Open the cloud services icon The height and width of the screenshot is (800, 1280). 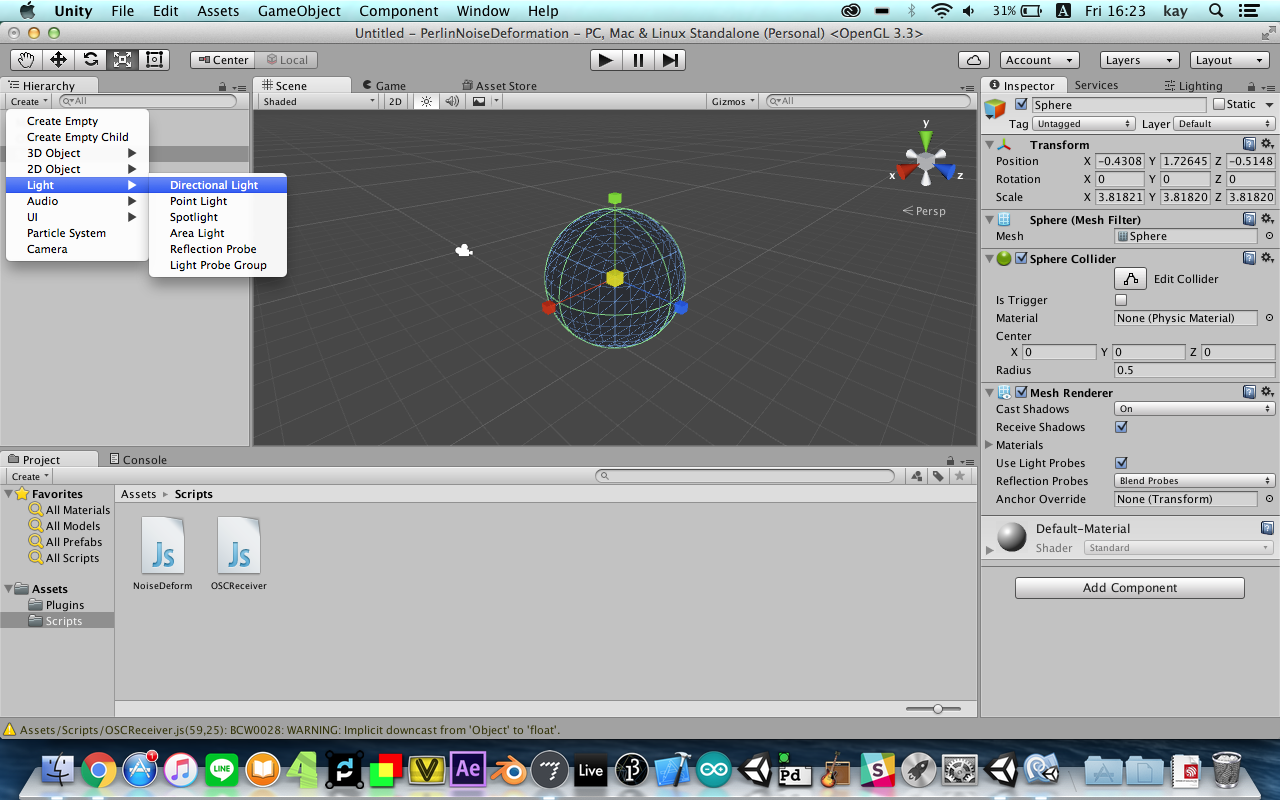tap(974, 60)
